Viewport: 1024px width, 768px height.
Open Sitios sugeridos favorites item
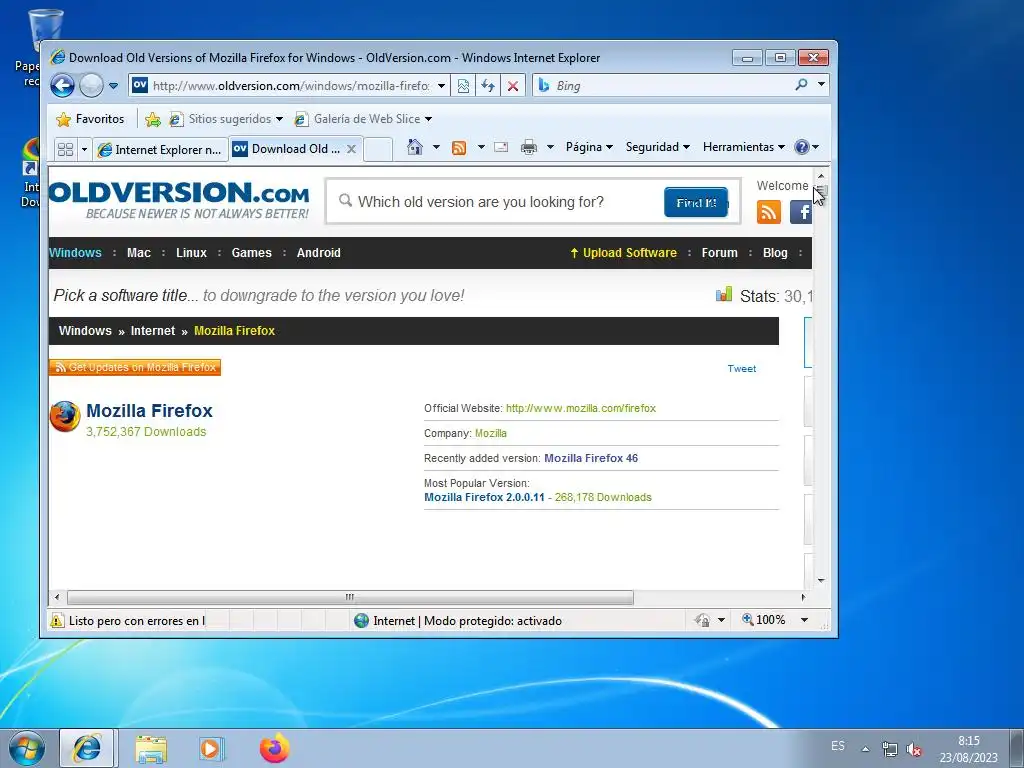226,119
